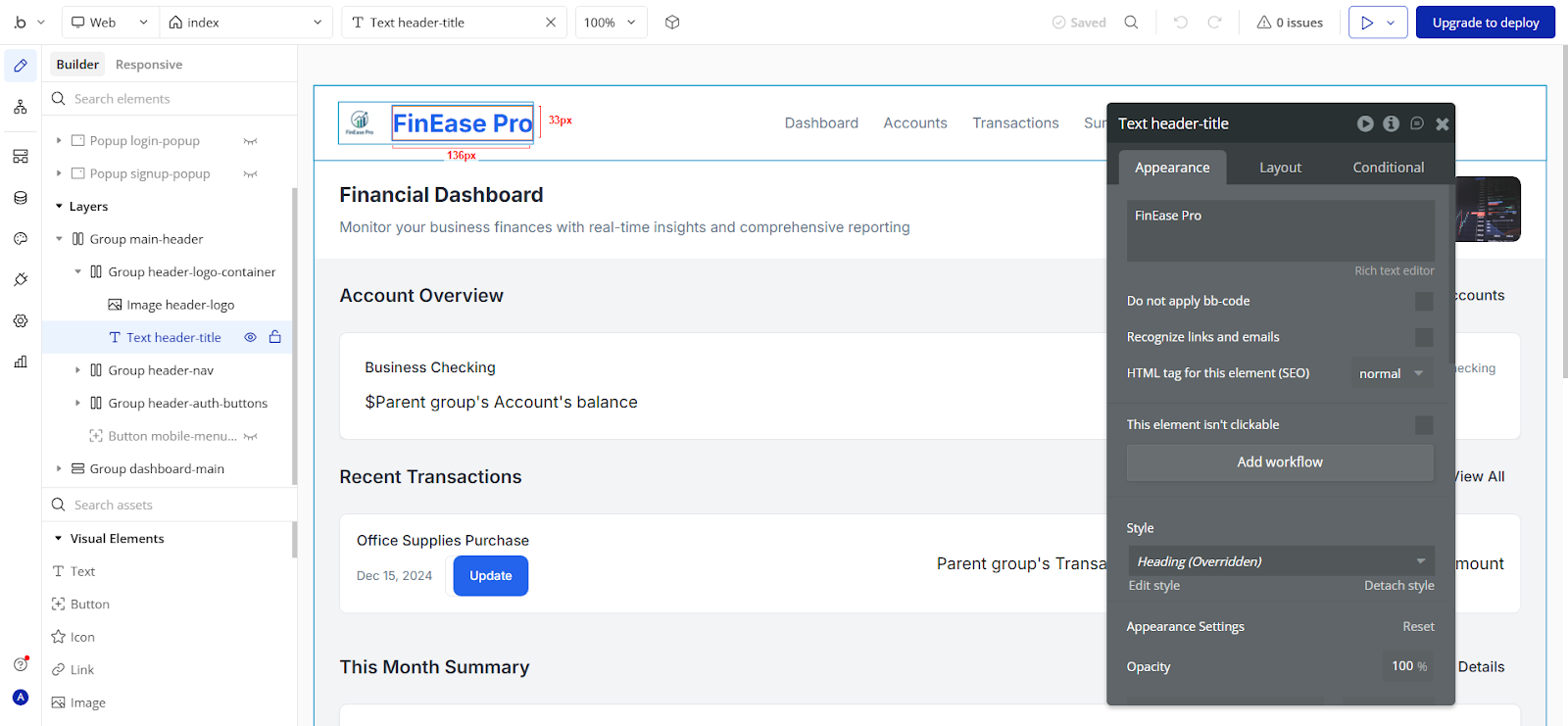Expand Group header-nav tree node
This screenshot has height=726, width=1568.
click(77, 370)
